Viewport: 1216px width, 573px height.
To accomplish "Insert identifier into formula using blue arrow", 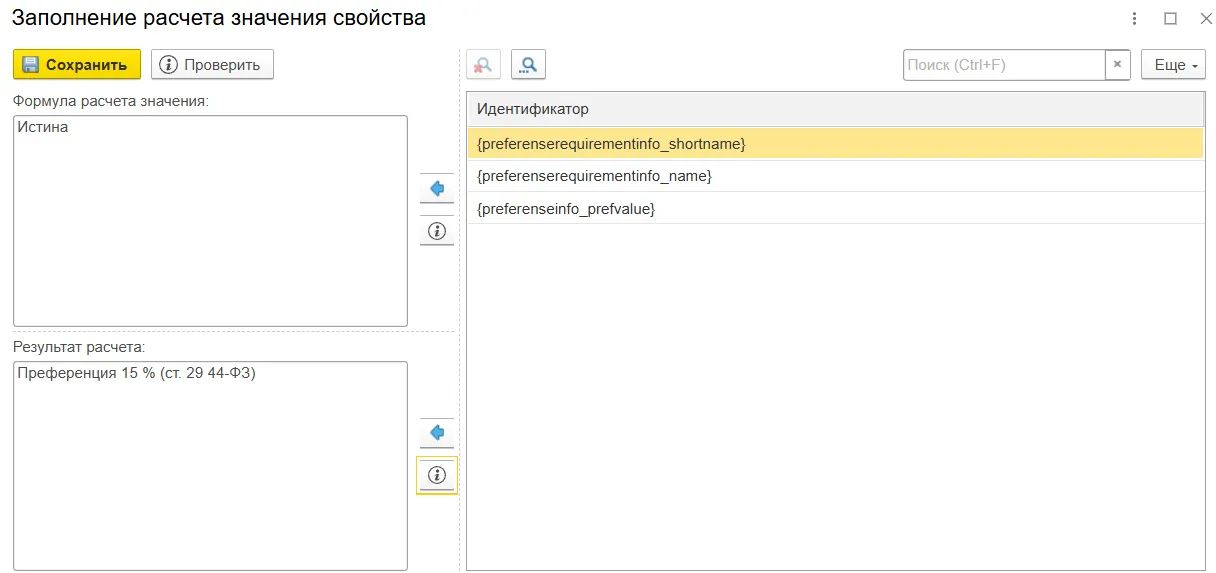I will coord(437,188).
